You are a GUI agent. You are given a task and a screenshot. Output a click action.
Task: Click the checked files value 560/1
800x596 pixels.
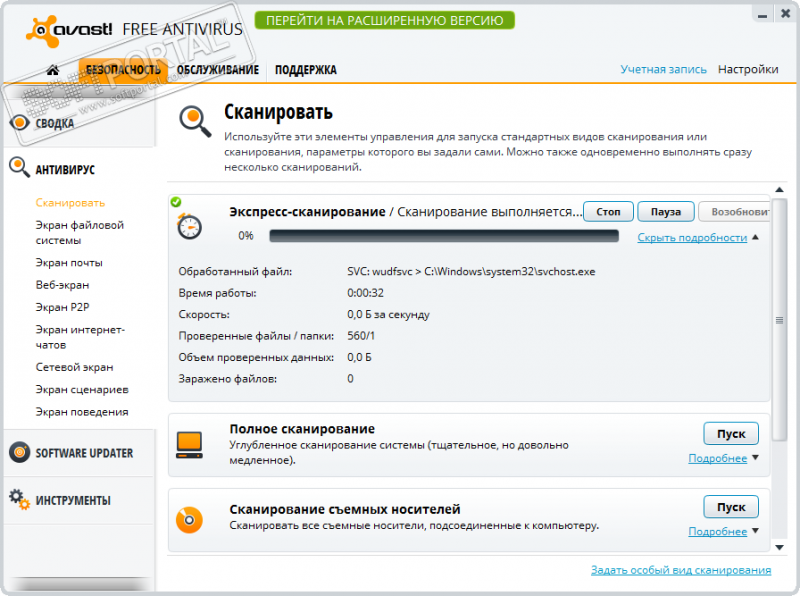pos(361,336)
